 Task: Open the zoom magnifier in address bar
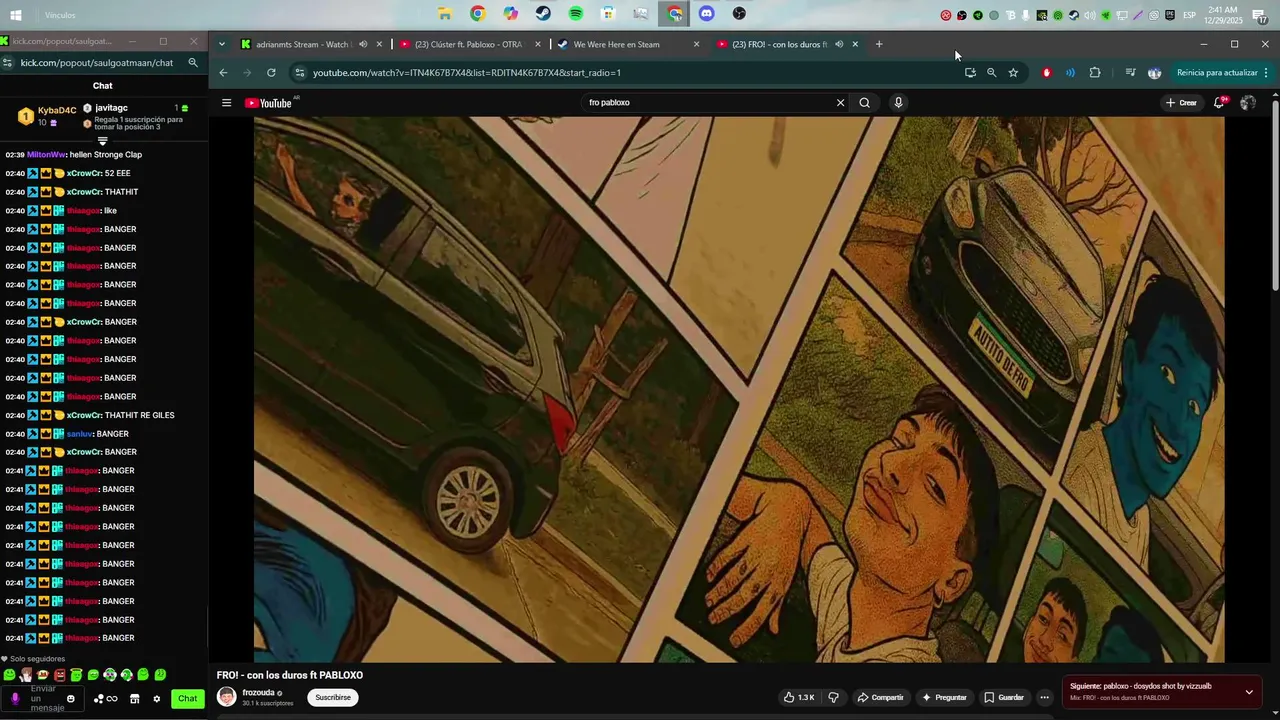pos(991,72)
